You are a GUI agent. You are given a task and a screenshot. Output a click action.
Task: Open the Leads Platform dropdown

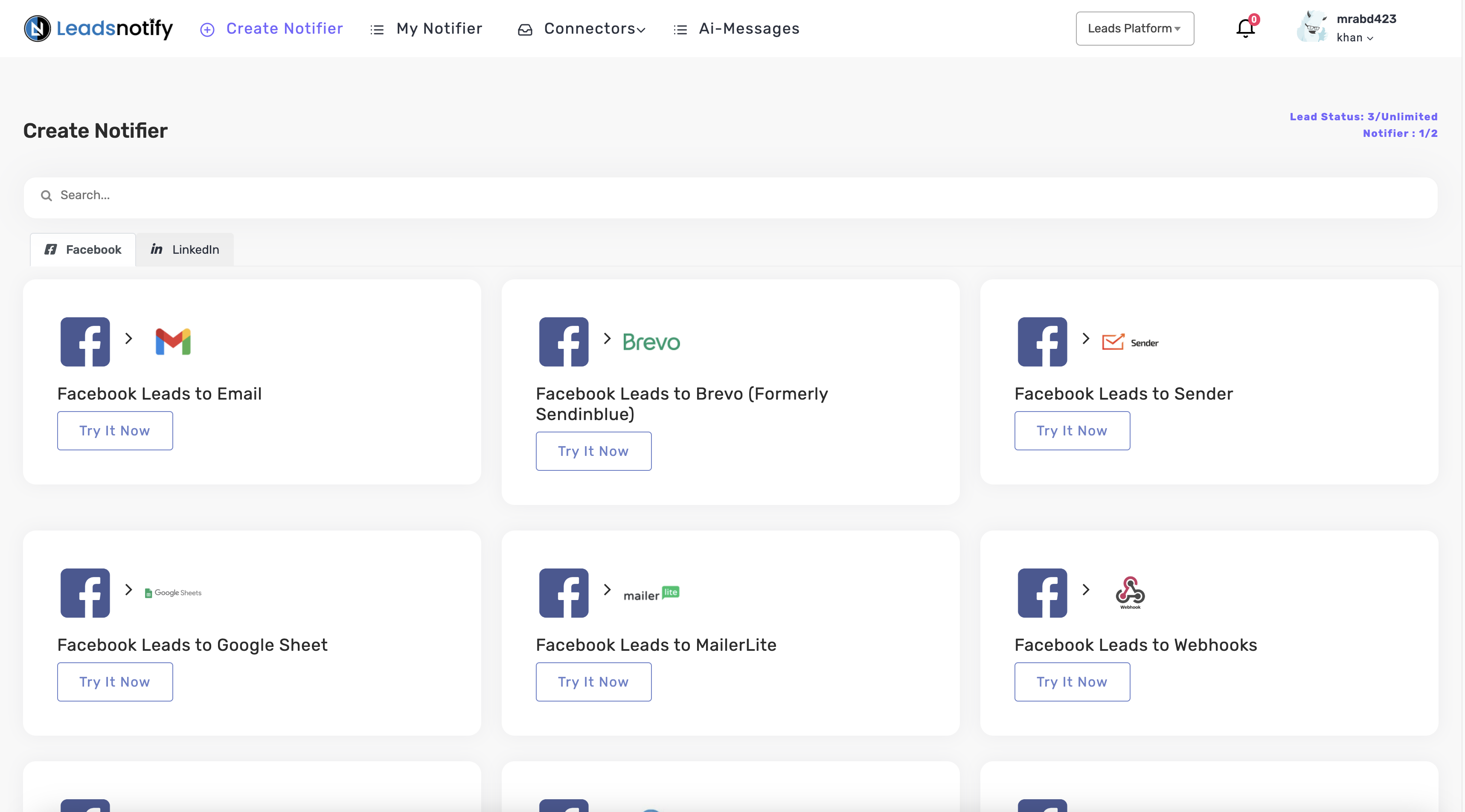point(1134,29)
